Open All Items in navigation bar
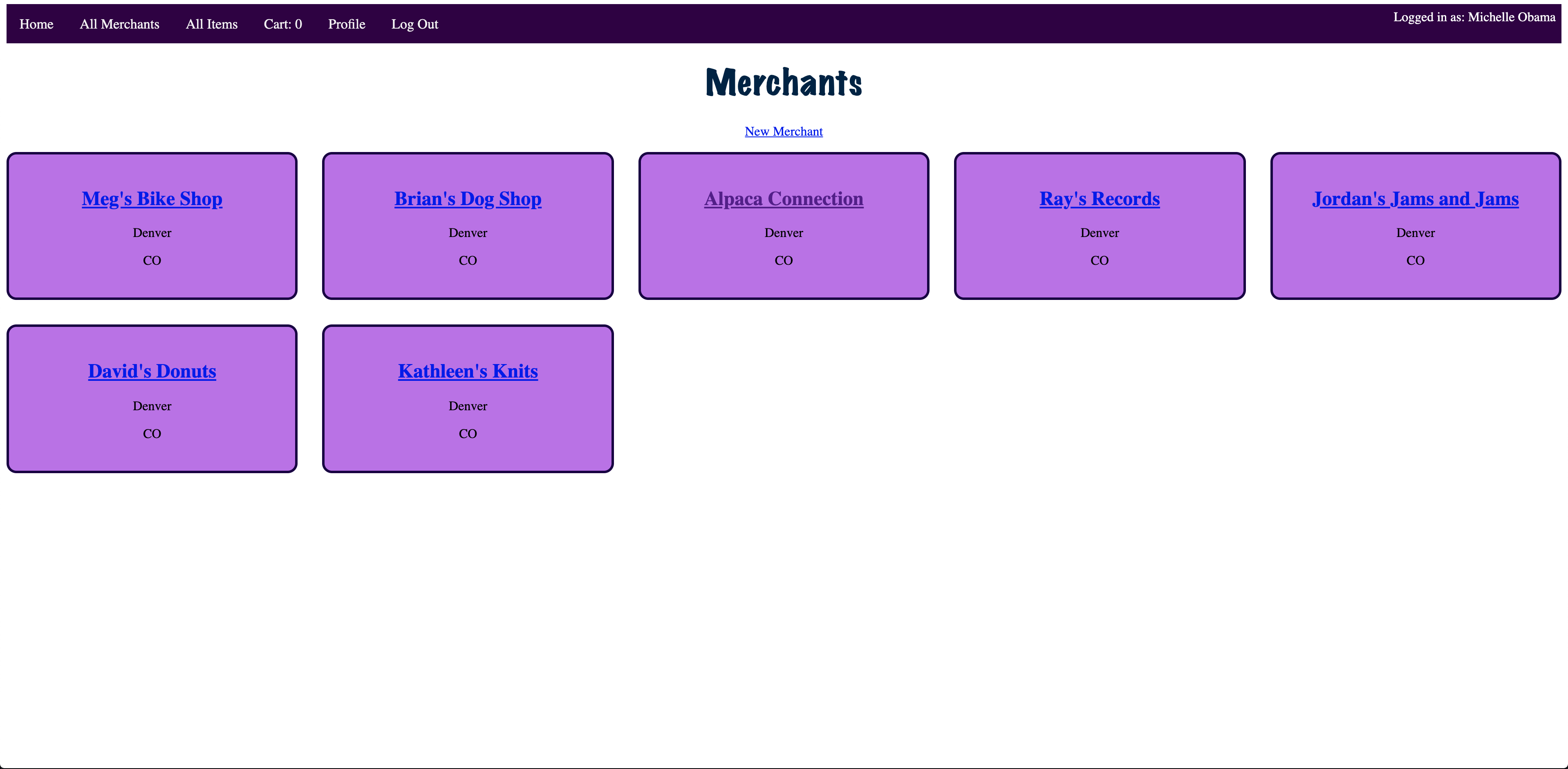This screenshot has width=1568, height=769. tap(211, 25)
